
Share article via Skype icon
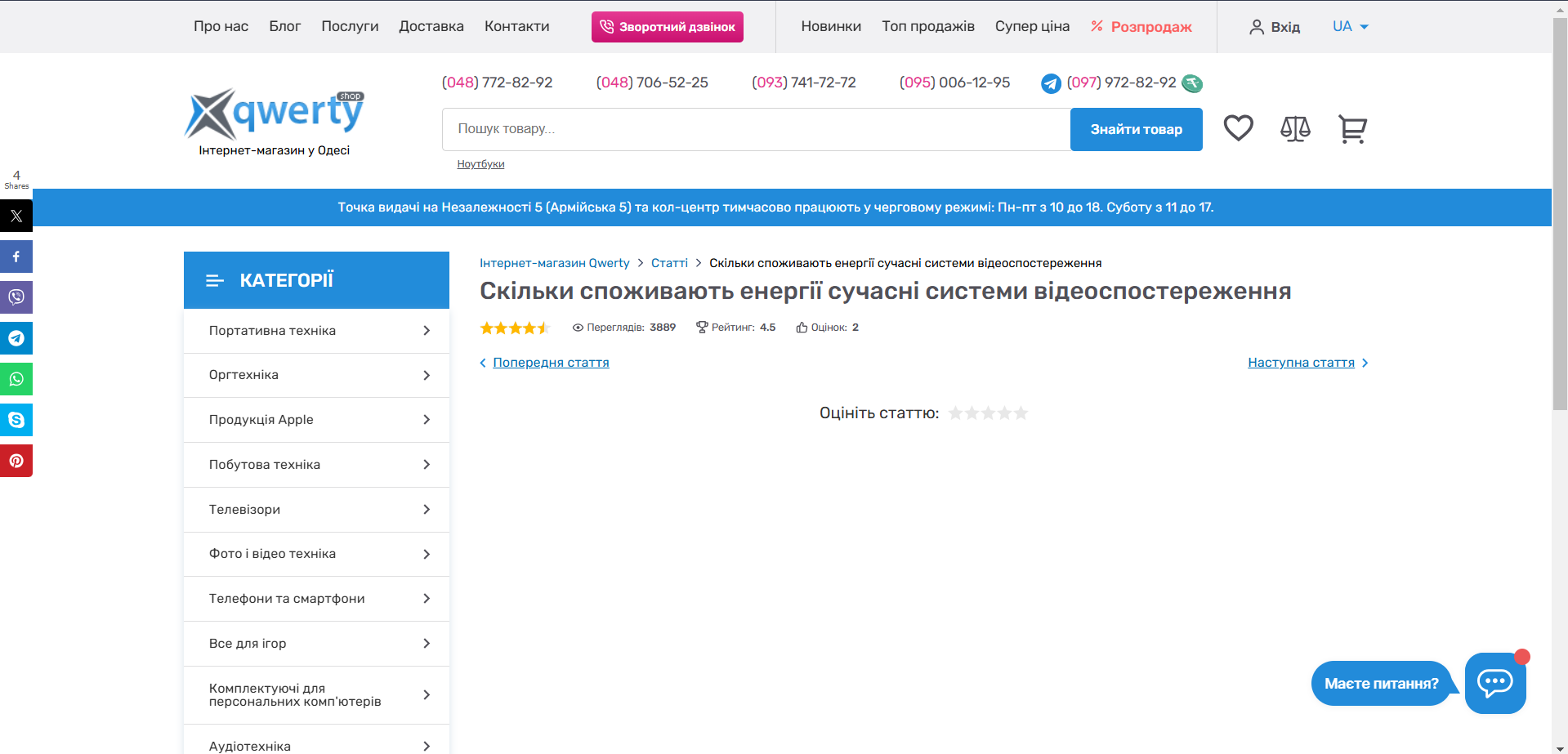pyautogui.click(x=16, y=420)
